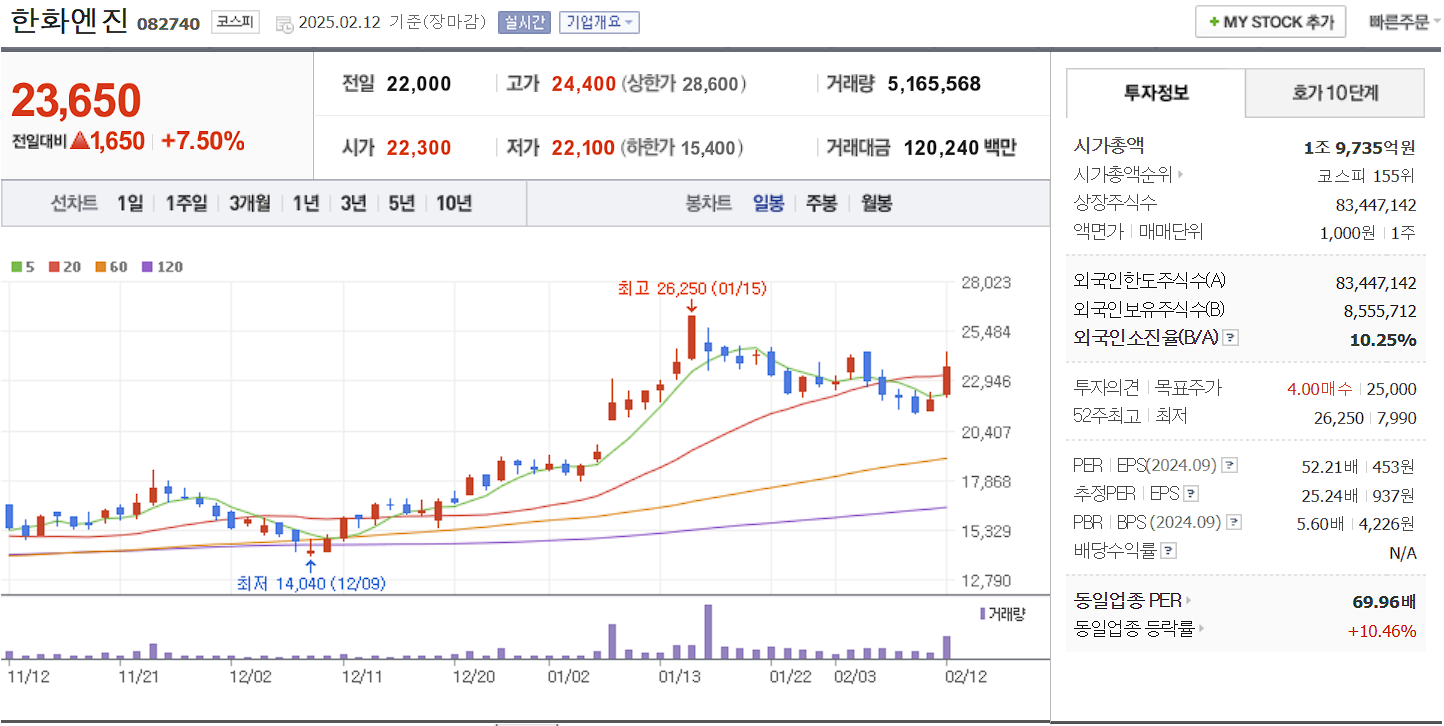Click the BPS(2024.09) help icon

1233,522
